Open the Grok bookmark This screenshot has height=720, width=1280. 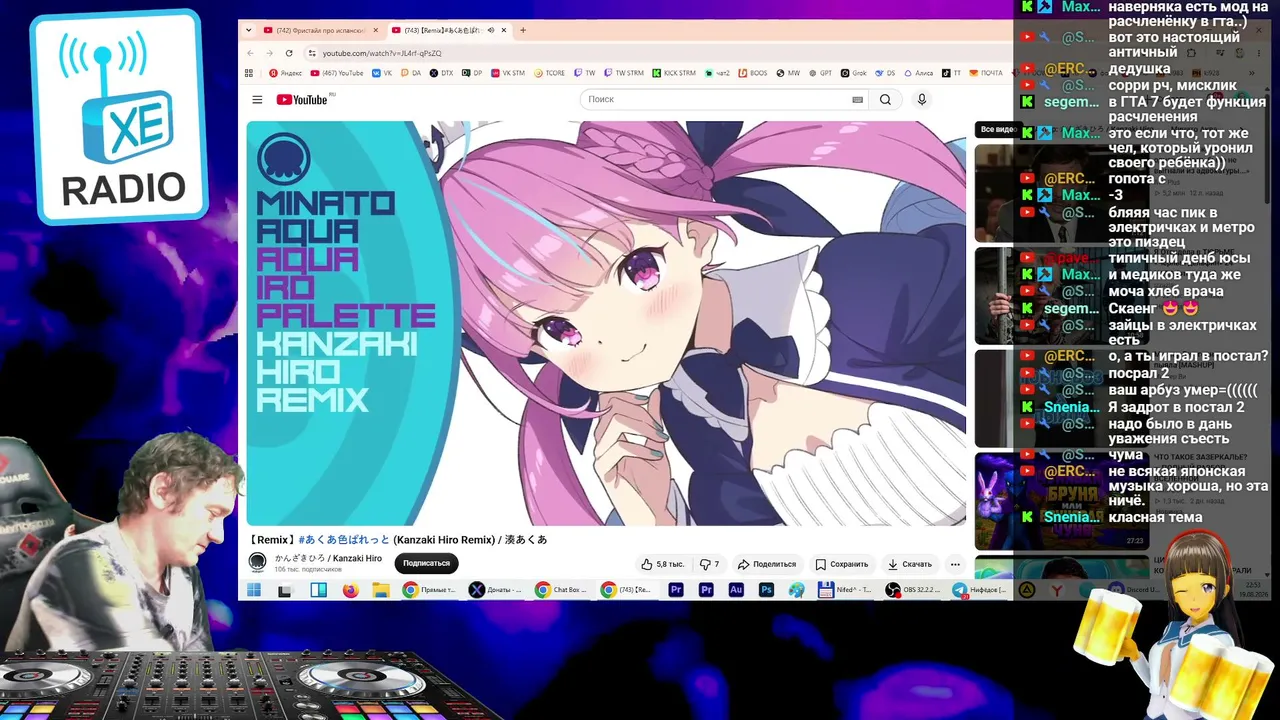[853, 73]
